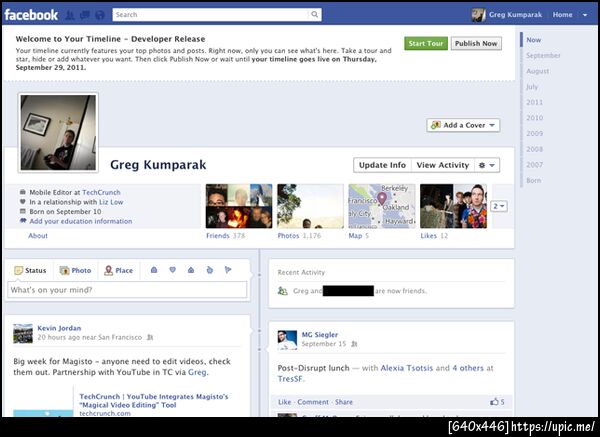Click the 4 others link
Viewport: 600px width, 437px height.
click(468, 368)
